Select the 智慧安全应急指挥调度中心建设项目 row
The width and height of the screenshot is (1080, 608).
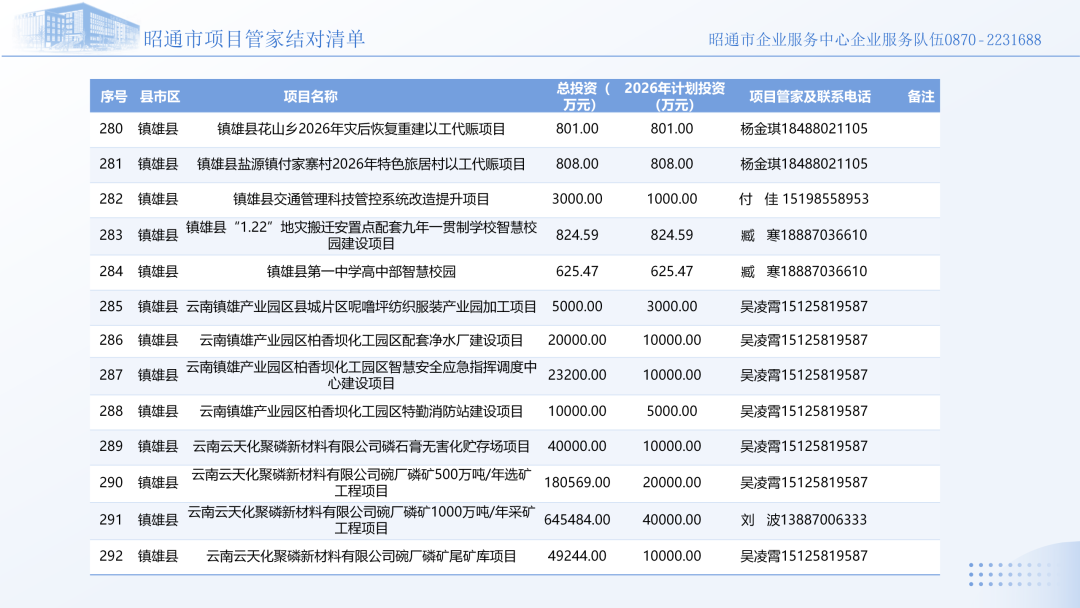361,375
